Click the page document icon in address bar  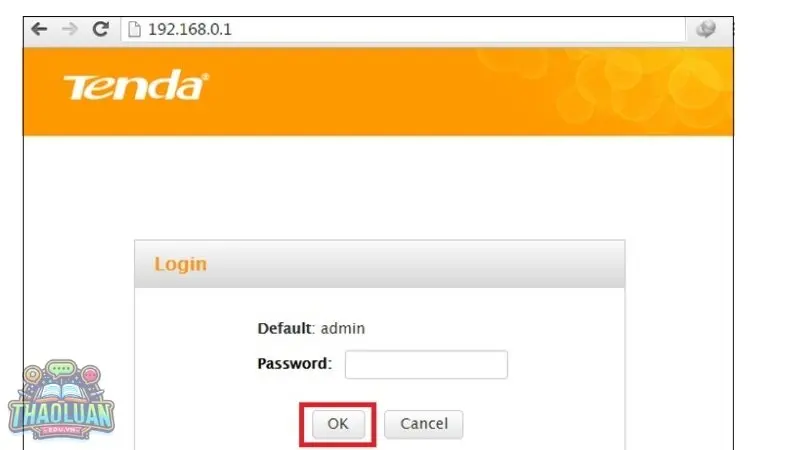pyautogui.click(x=134, y=30)
